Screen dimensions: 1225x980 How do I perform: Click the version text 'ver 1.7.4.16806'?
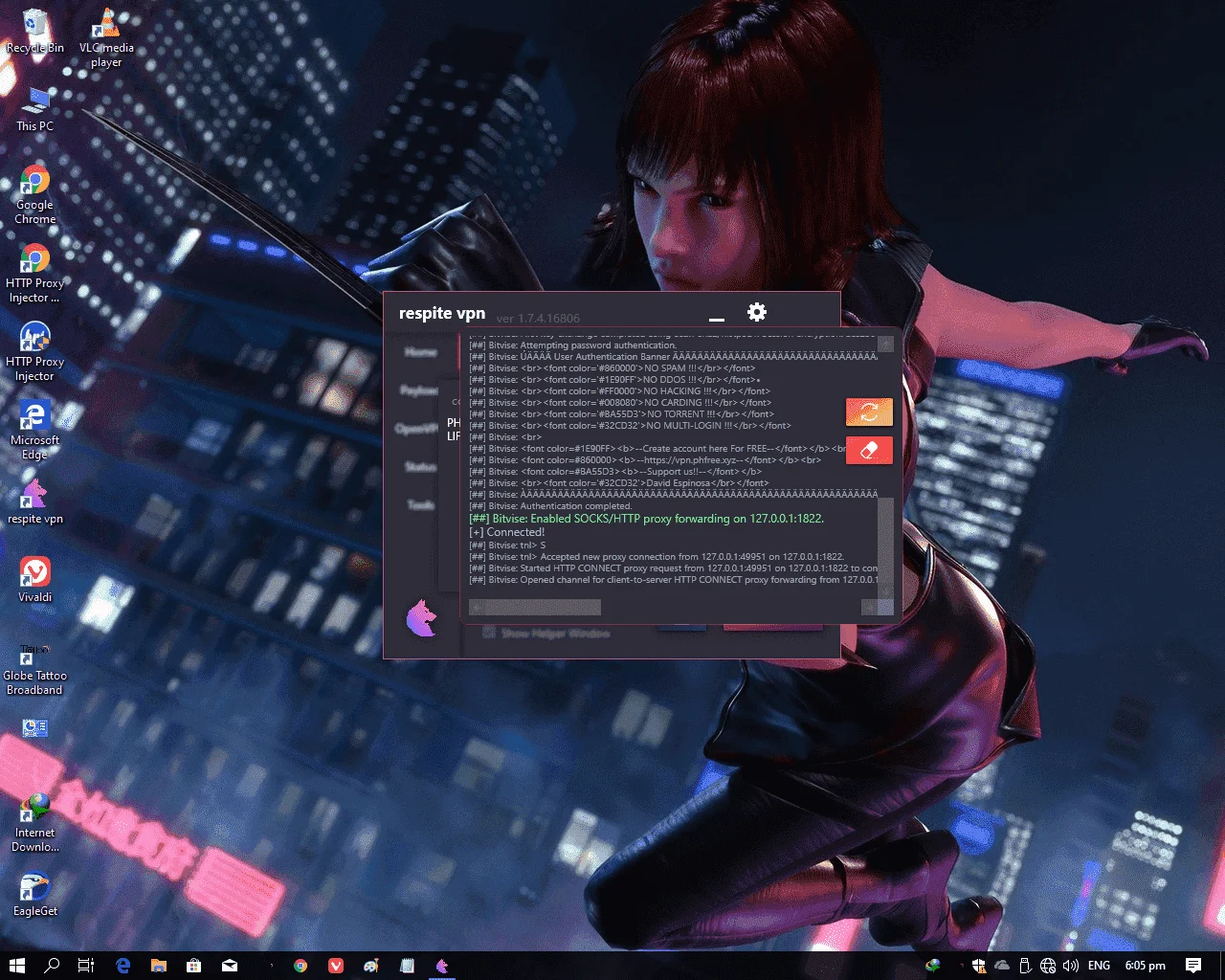click(x=538, y=318)
